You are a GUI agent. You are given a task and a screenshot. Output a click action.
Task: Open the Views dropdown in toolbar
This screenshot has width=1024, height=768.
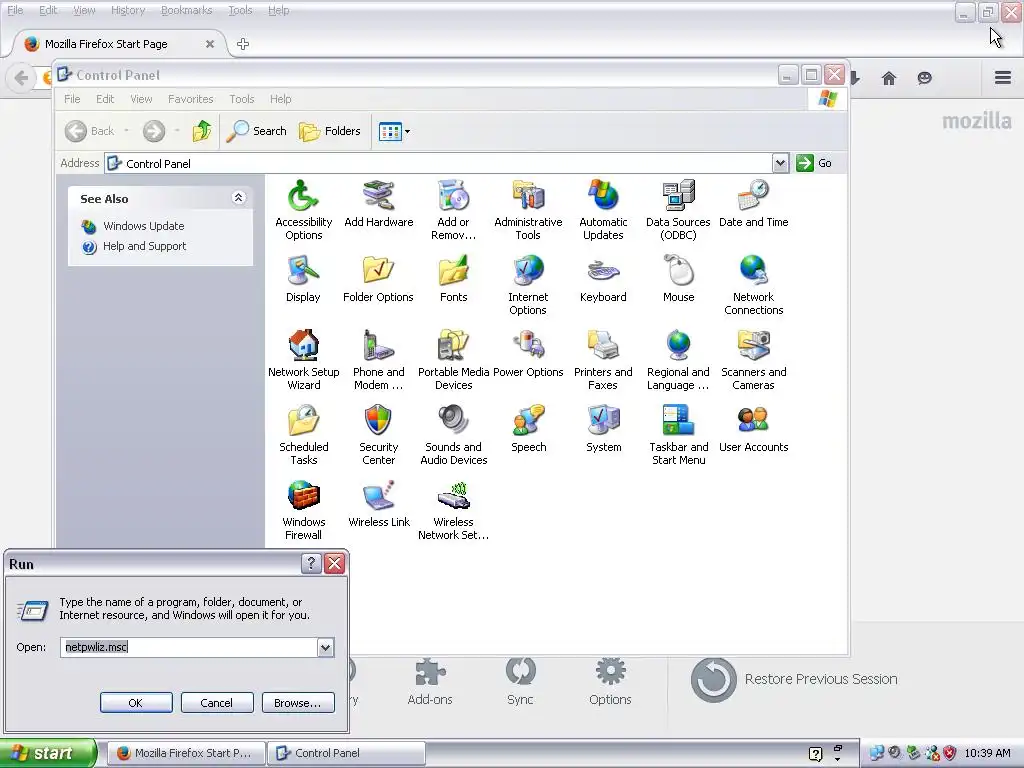pyautogui.click(x=394, y=131)
